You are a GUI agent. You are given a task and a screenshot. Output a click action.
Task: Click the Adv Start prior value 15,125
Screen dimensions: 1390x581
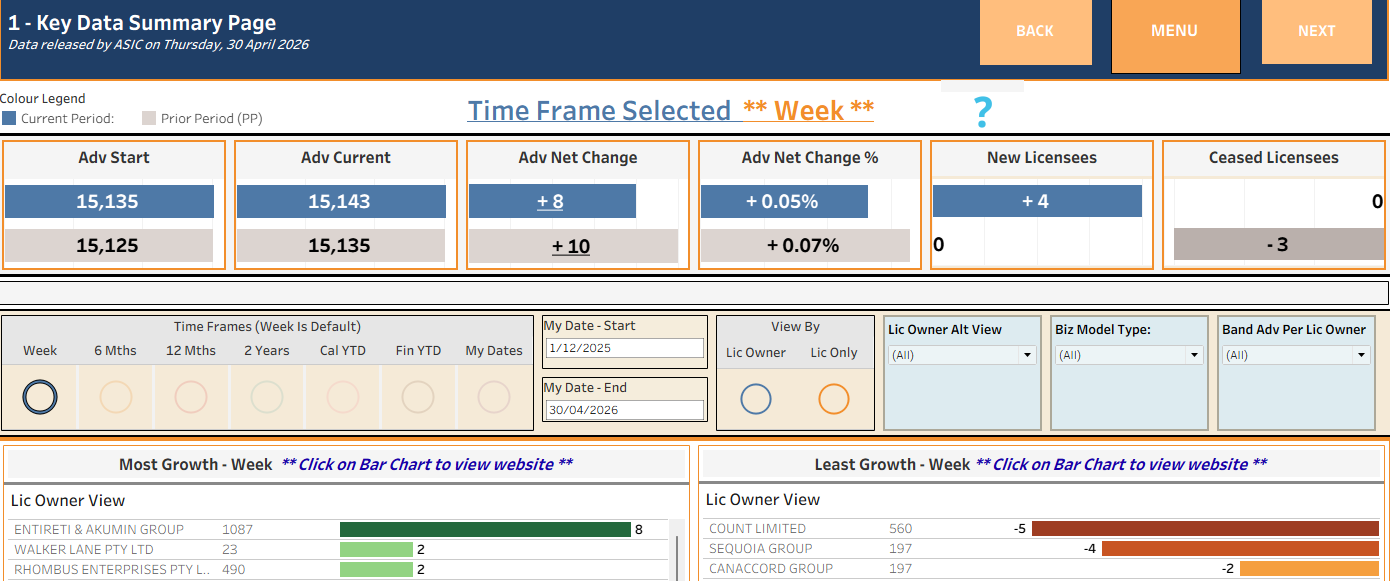point(109,246)
